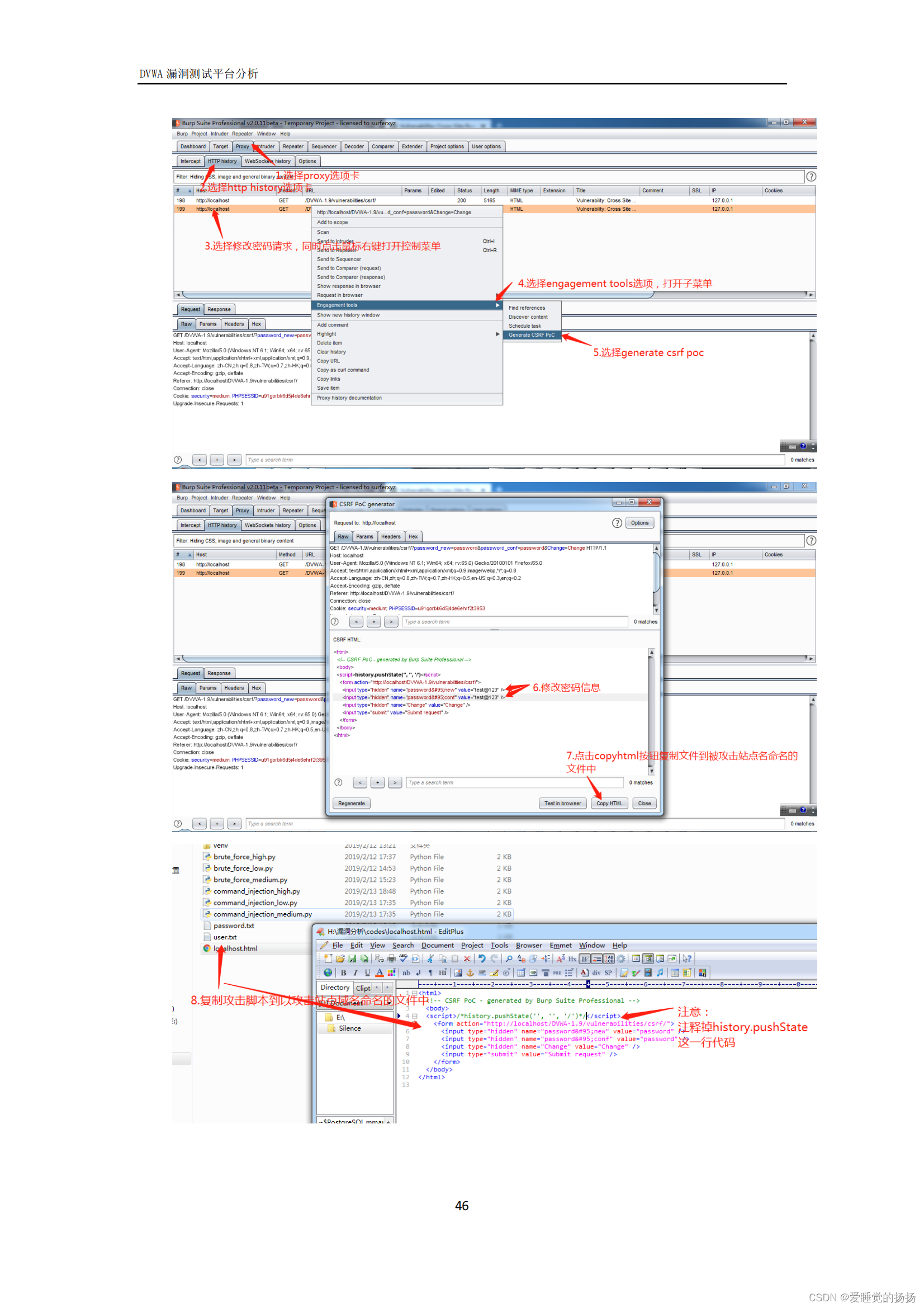Click the Cut scissors icon in EditPlus
Screen dimensions: 924x1308
coord(430,959)
